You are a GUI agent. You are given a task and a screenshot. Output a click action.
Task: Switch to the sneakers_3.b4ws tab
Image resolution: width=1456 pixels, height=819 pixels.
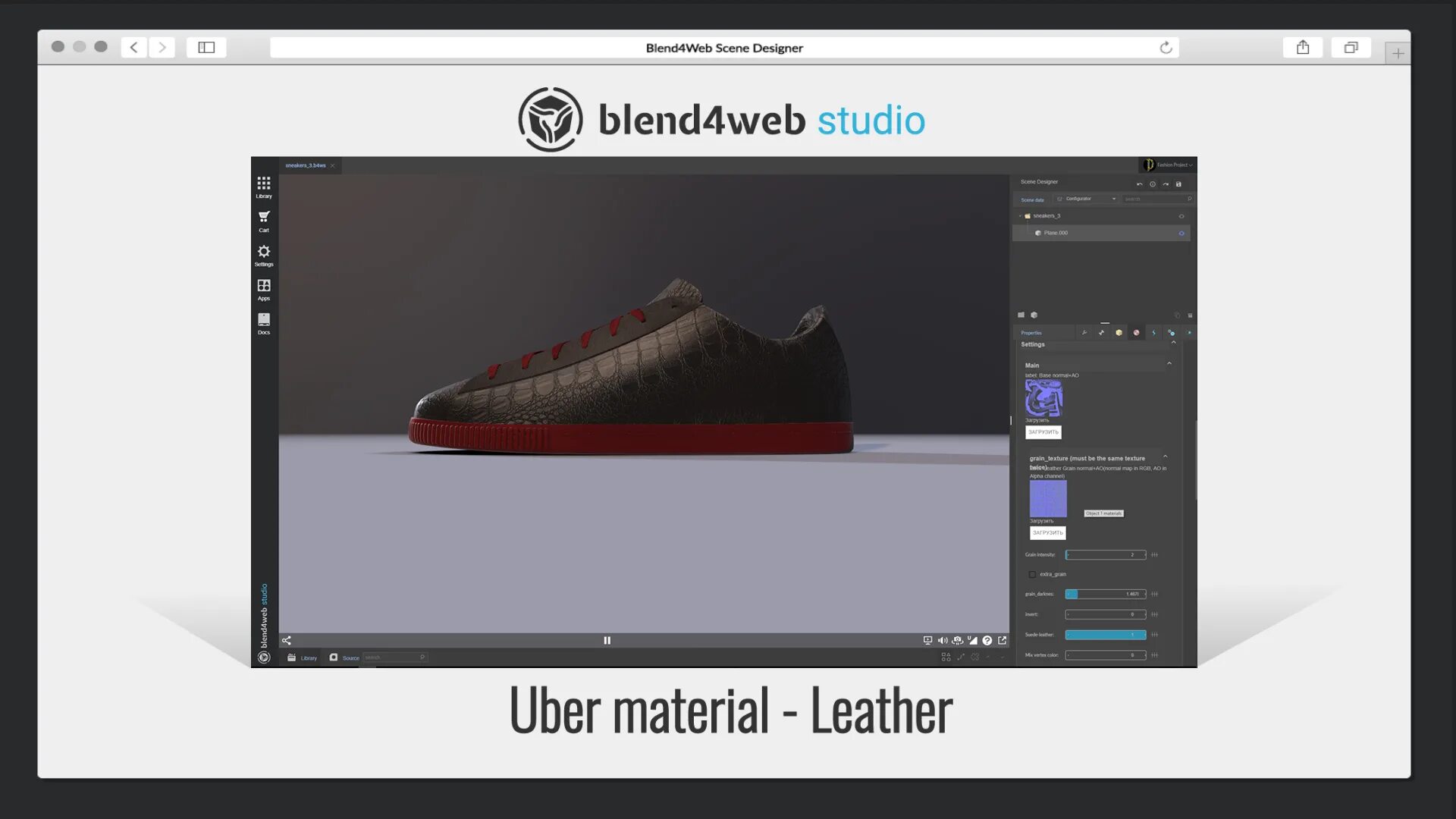306,165
